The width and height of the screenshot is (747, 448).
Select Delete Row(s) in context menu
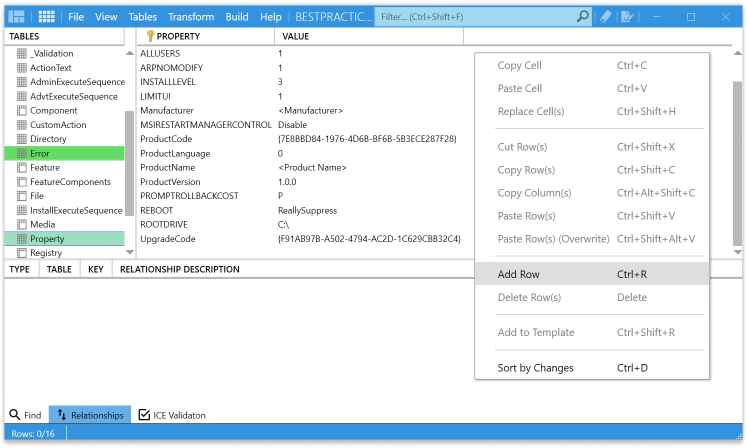tap(592, 297)
